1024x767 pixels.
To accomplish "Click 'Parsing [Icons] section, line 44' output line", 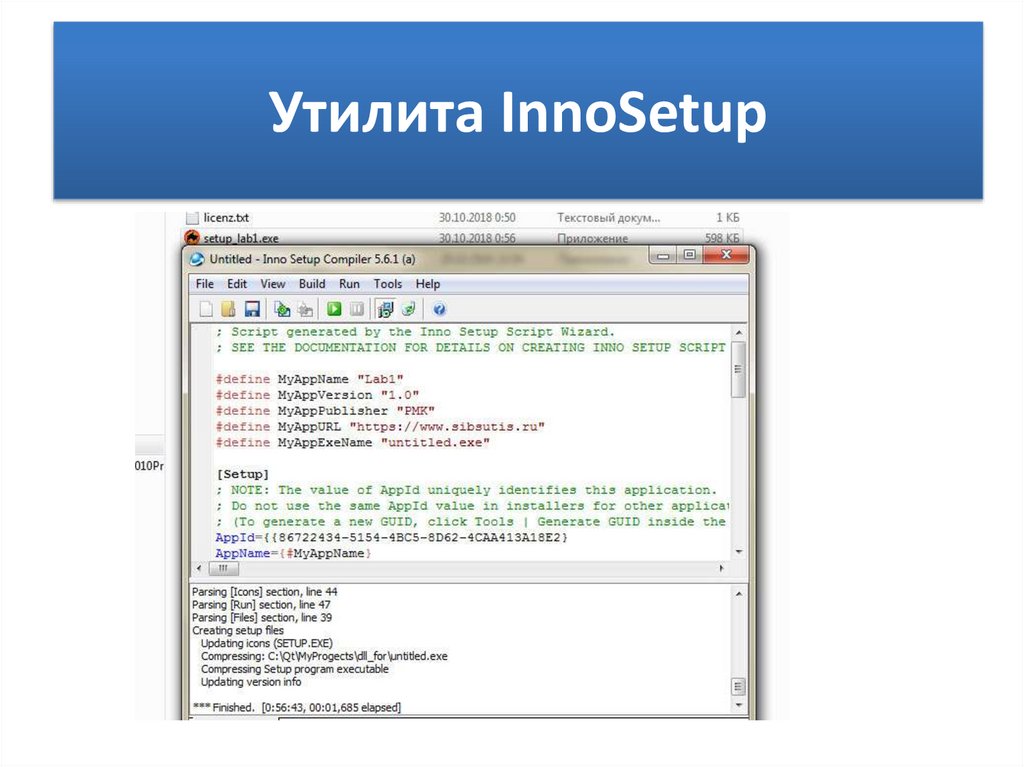I will tap(264, 592).
